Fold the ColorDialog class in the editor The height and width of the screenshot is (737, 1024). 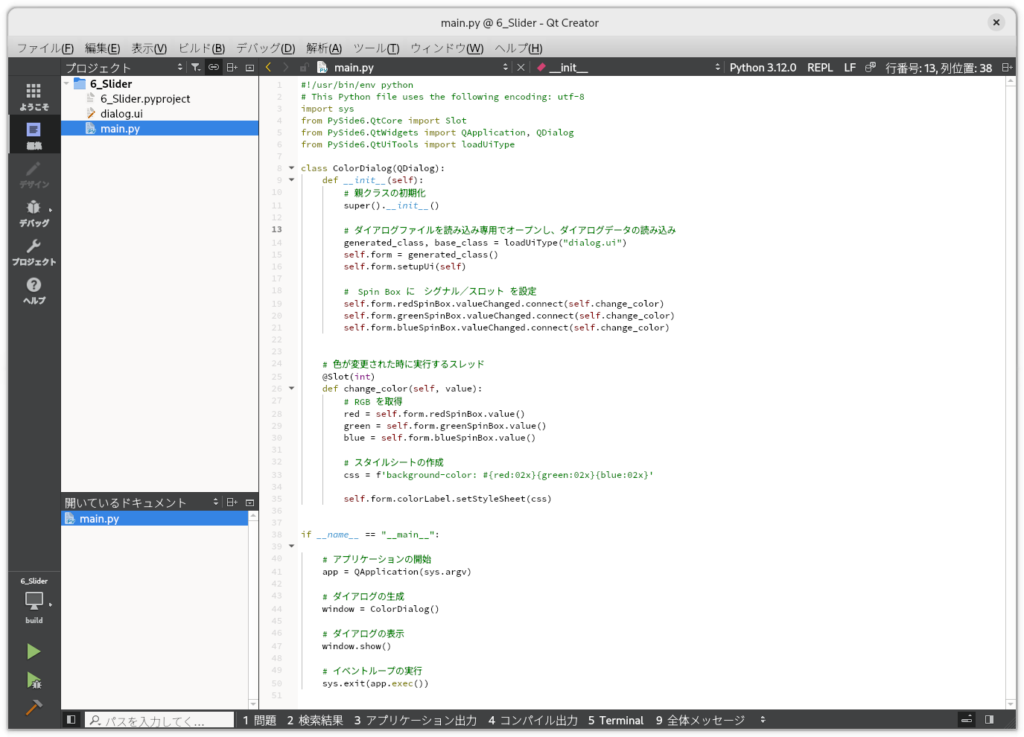(x=291, y=168)
